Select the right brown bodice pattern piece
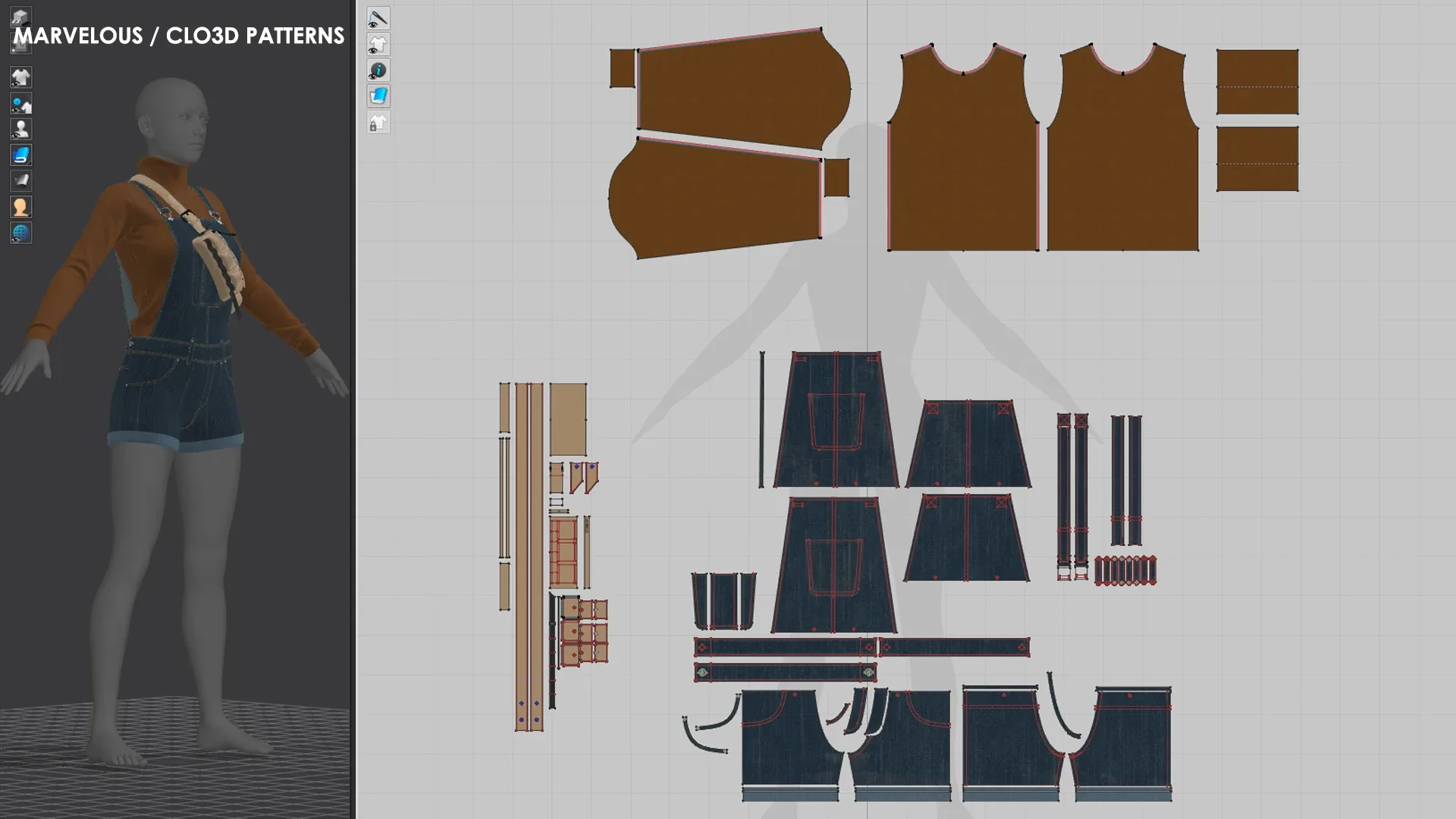This screenshot has width=1456, height=819. pos(1122,147)
